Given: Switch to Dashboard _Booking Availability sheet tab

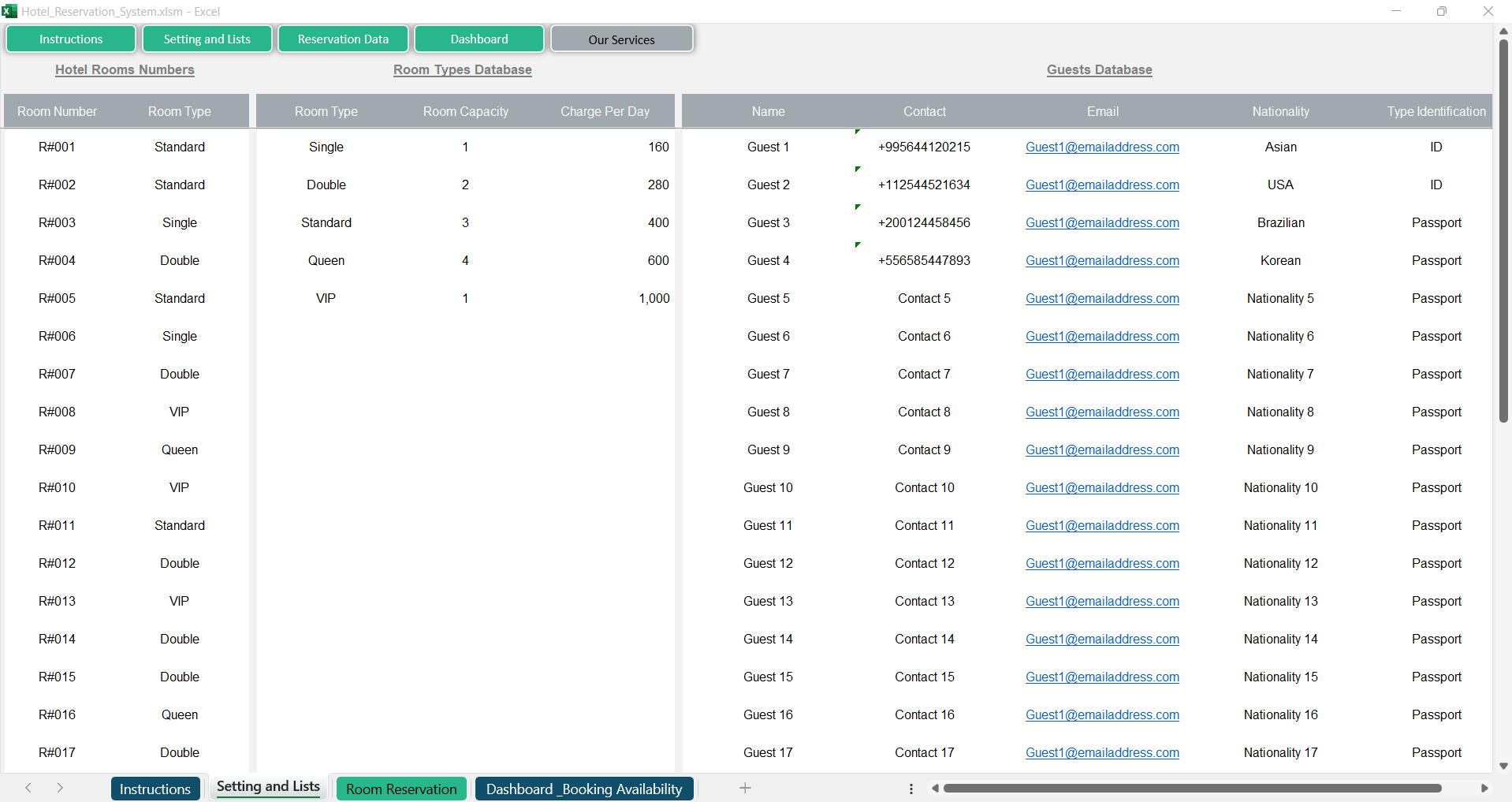Looking at the screenshot, I should [x=583, y=789].
